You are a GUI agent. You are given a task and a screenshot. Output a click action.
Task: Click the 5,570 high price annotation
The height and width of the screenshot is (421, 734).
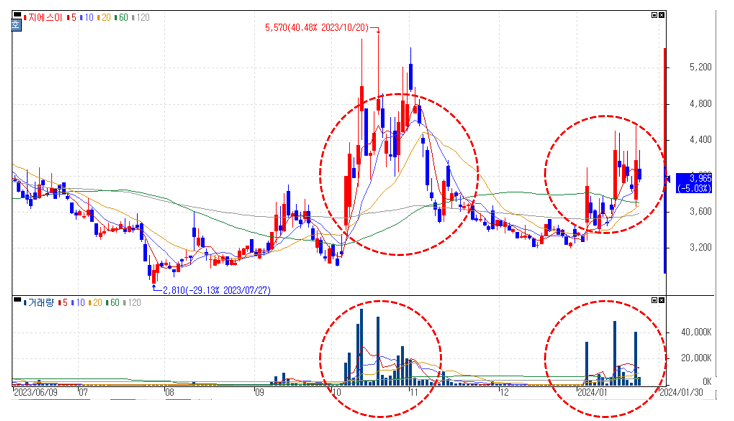click(317, 28)
